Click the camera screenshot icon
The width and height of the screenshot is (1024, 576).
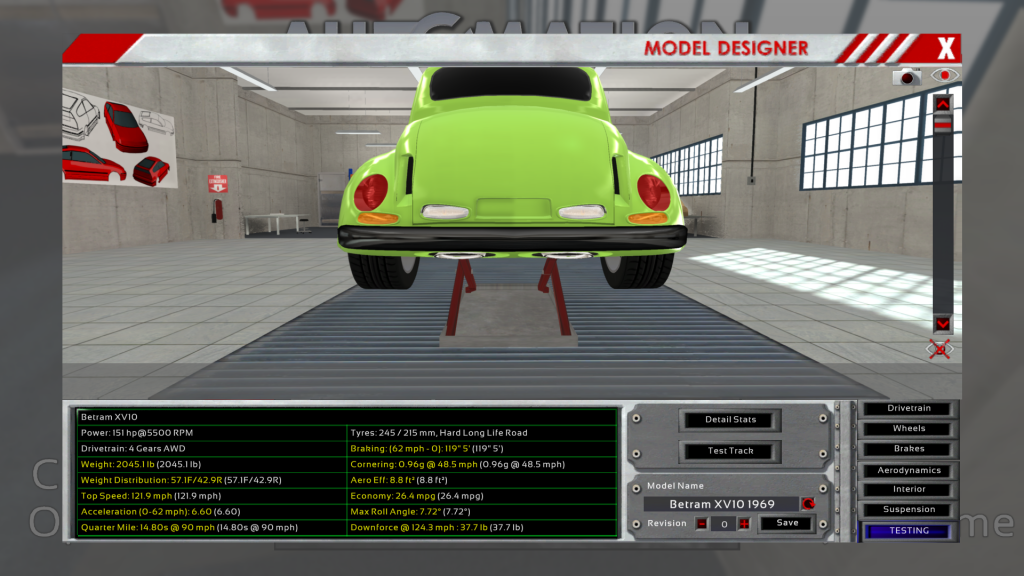coord(907,77)
